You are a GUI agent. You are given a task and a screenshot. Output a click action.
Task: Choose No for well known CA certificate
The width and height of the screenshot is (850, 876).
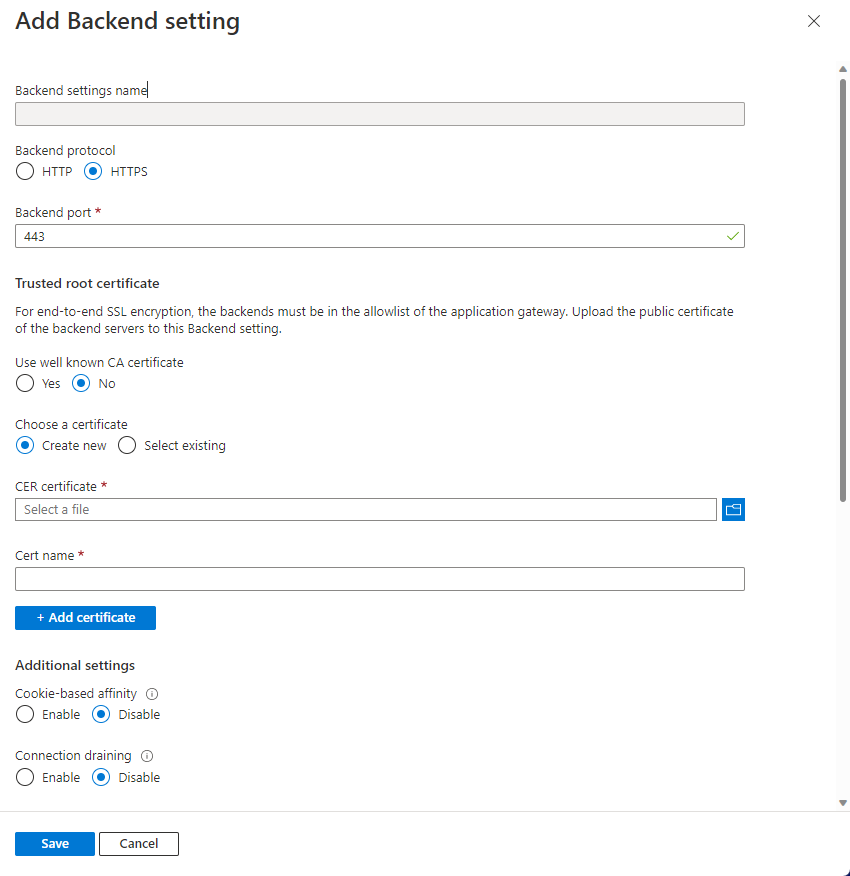(81, 384)
